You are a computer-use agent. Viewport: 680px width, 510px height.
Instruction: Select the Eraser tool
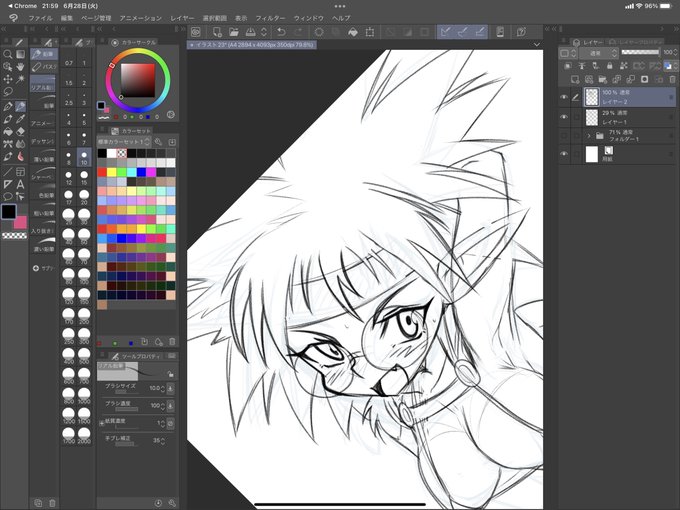(x=20, y=131)
